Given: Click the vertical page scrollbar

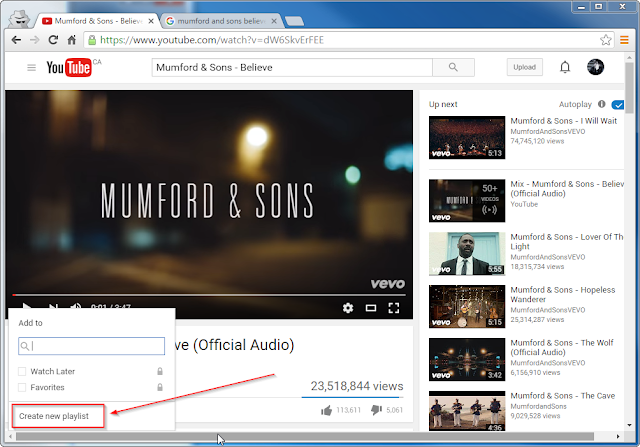Looking at the screenshot, I should coord(629,86).
